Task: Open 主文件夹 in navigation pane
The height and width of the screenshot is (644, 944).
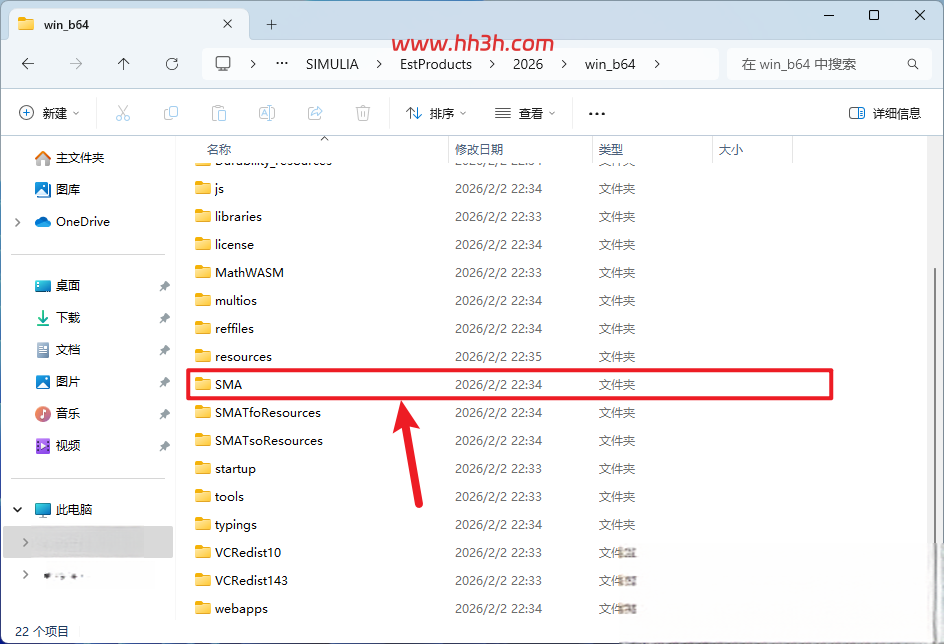Action: (69, 158)
